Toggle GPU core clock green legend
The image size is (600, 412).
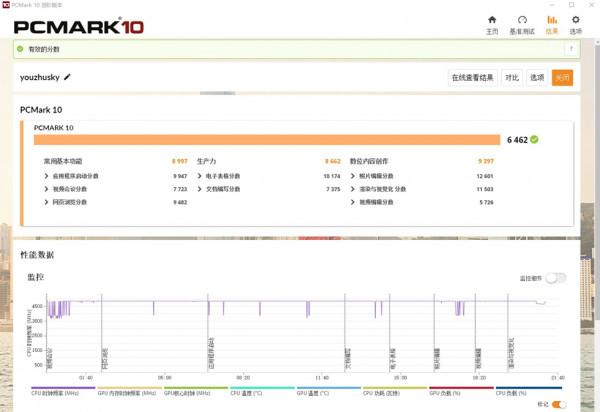(196, 391)
